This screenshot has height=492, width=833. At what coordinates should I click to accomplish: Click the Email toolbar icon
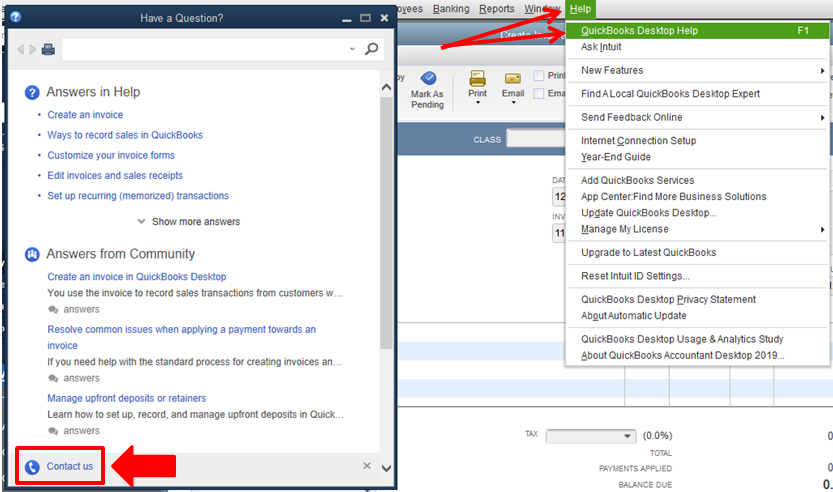(513, 79)
